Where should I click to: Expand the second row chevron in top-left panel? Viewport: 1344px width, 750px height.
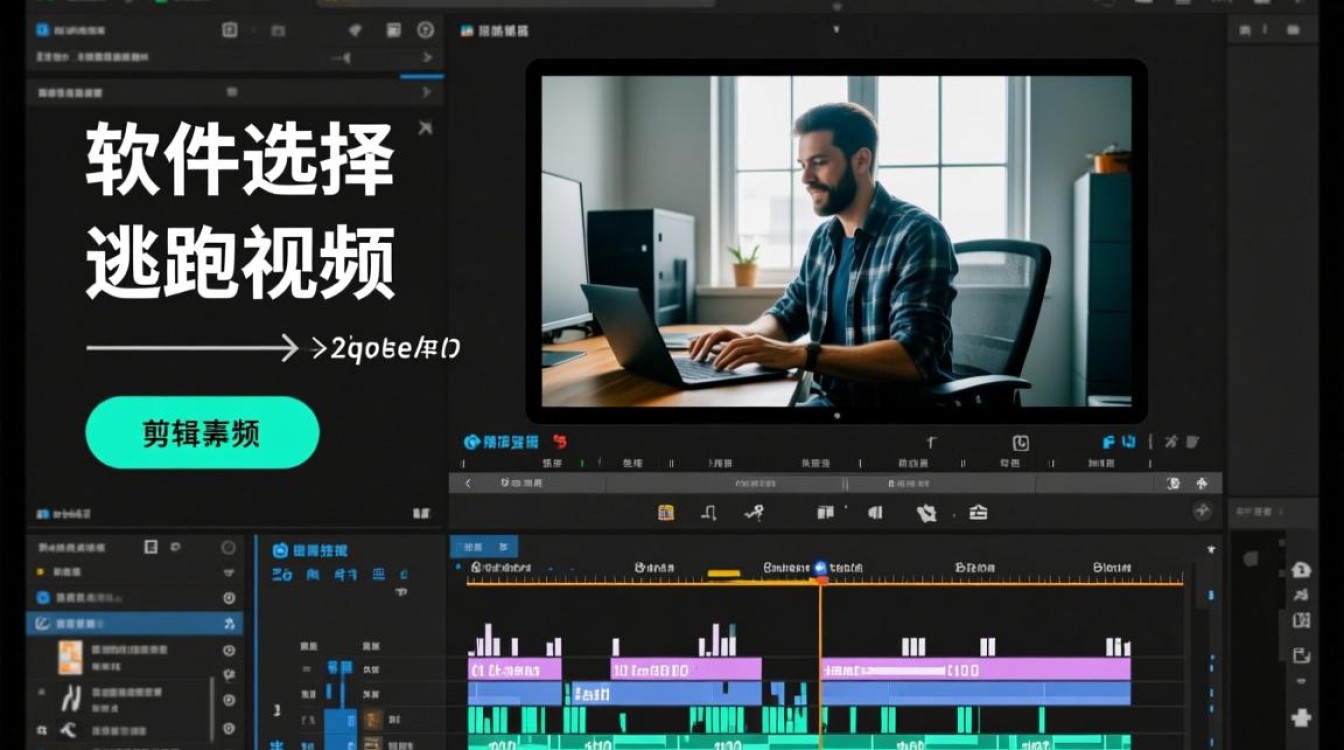[427, 58]
